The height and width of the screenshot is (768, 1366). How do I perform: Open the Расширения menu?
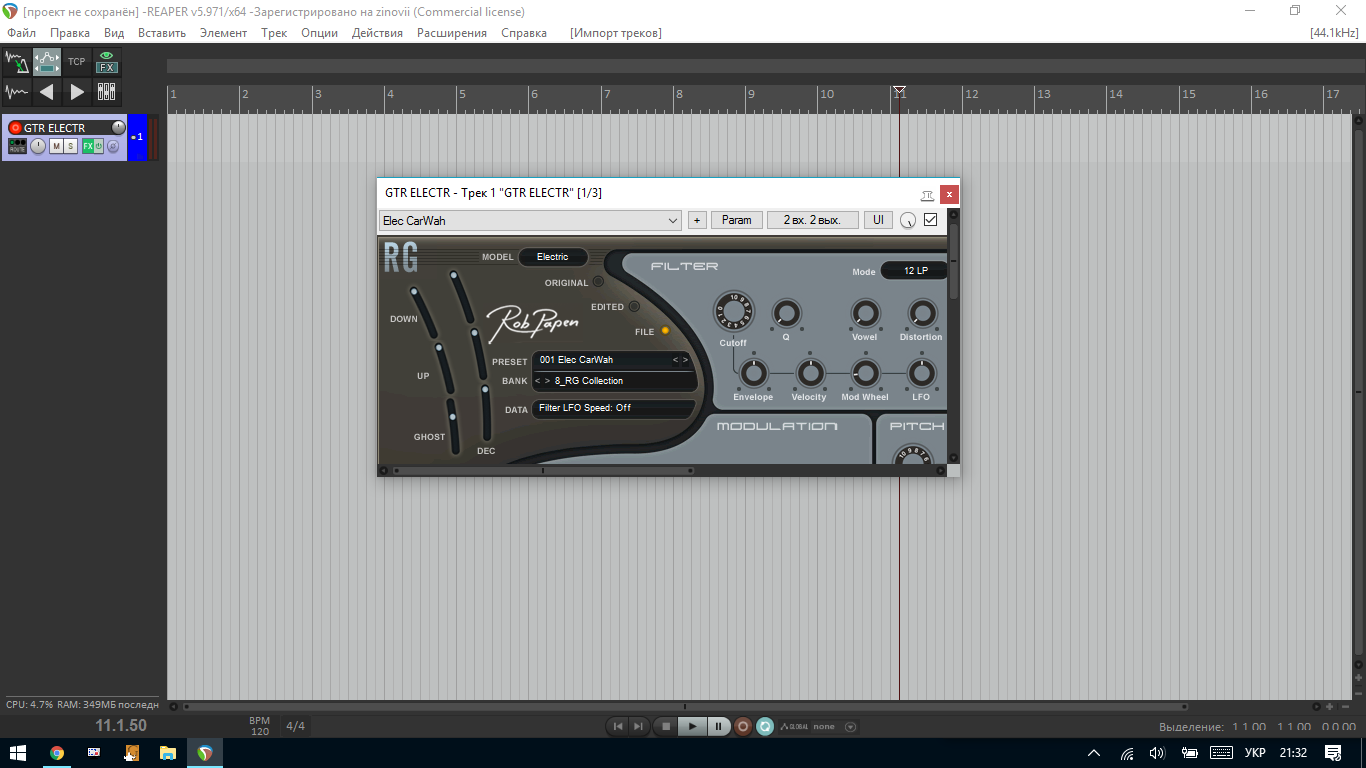coord(452,33)
